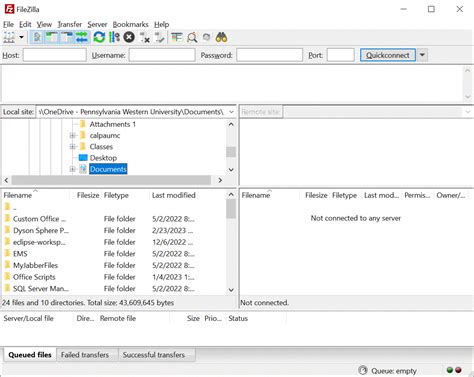Viewport: 474px width, 377px height.
Task: Expand the Classes folder node
Action: coord(72,147)
